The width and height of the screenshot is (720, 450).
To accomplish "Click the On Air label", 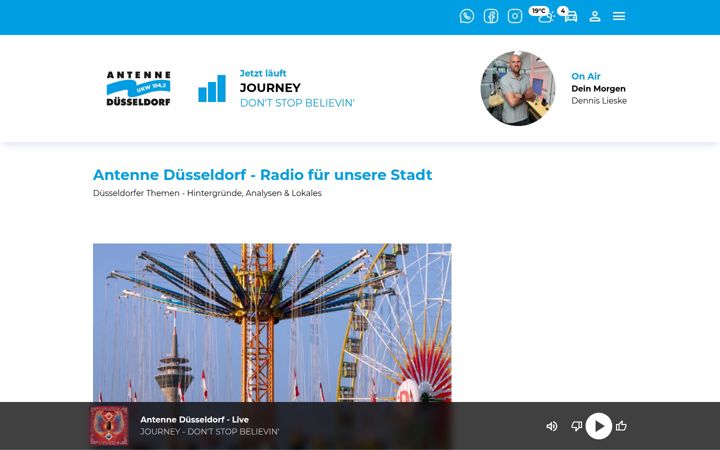I will click(x=585, y=76).
